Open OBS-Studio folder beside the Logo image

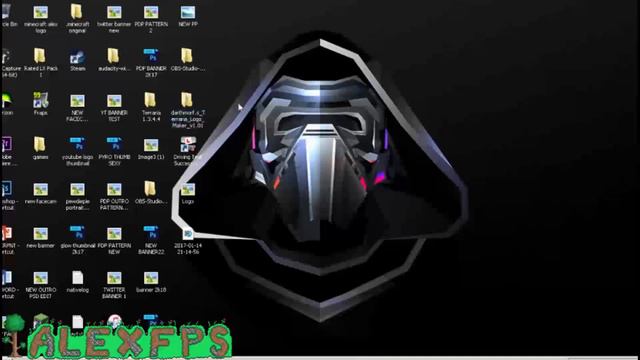[x=151, y=193]
